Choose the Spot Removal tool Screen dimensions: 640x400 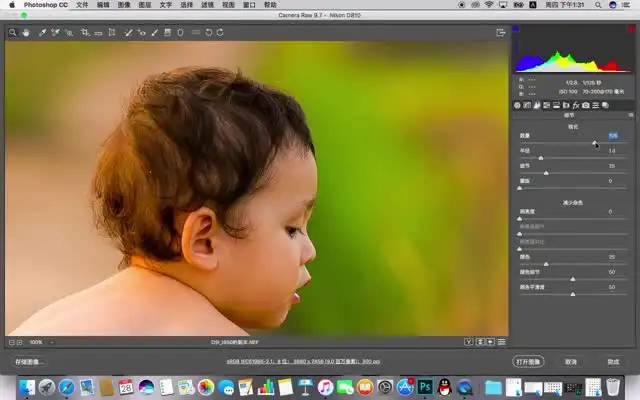pos(129,33)
